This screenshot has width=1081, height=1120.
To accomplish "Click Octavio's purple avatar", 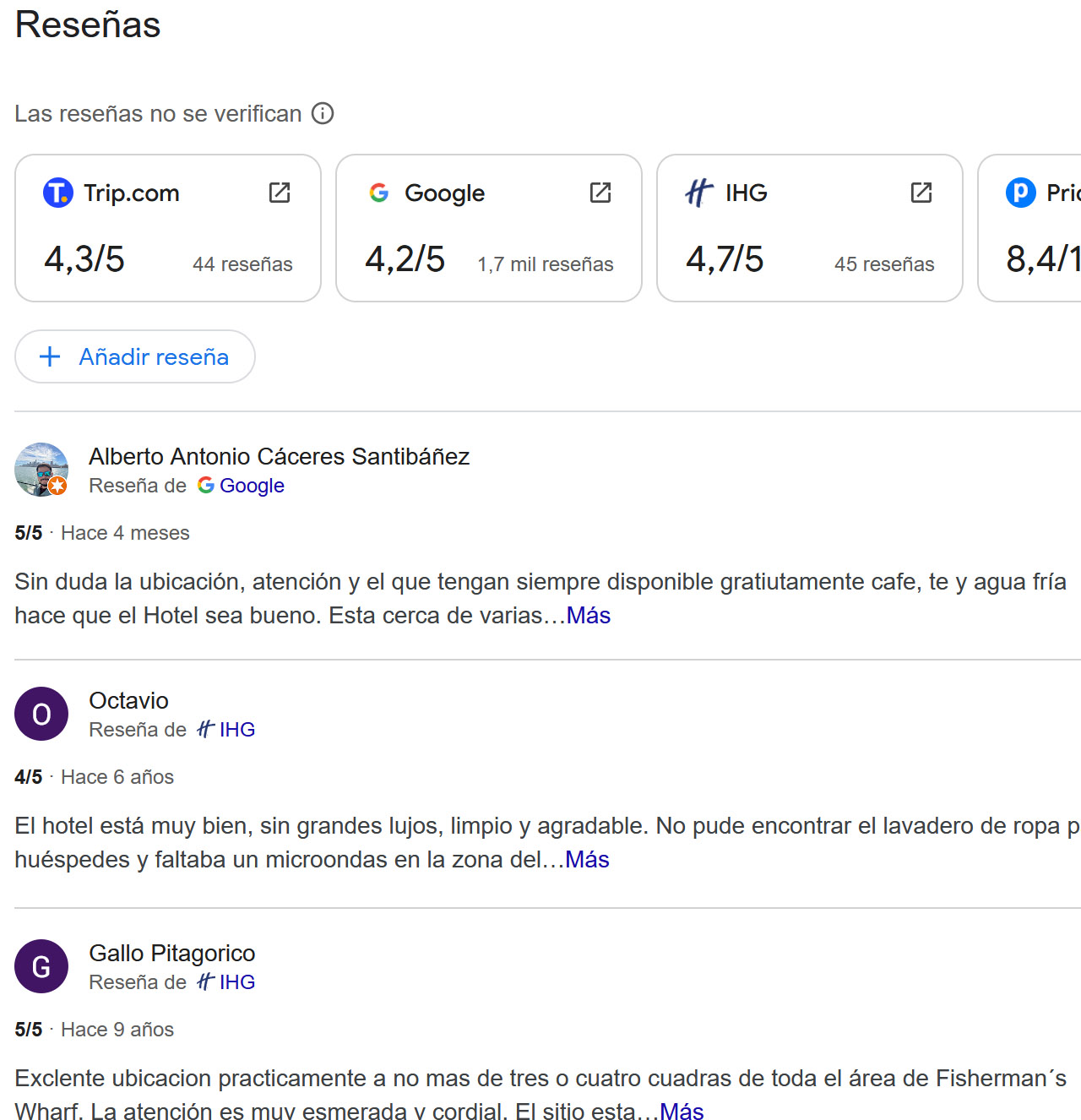I will (x=41, y=714).
